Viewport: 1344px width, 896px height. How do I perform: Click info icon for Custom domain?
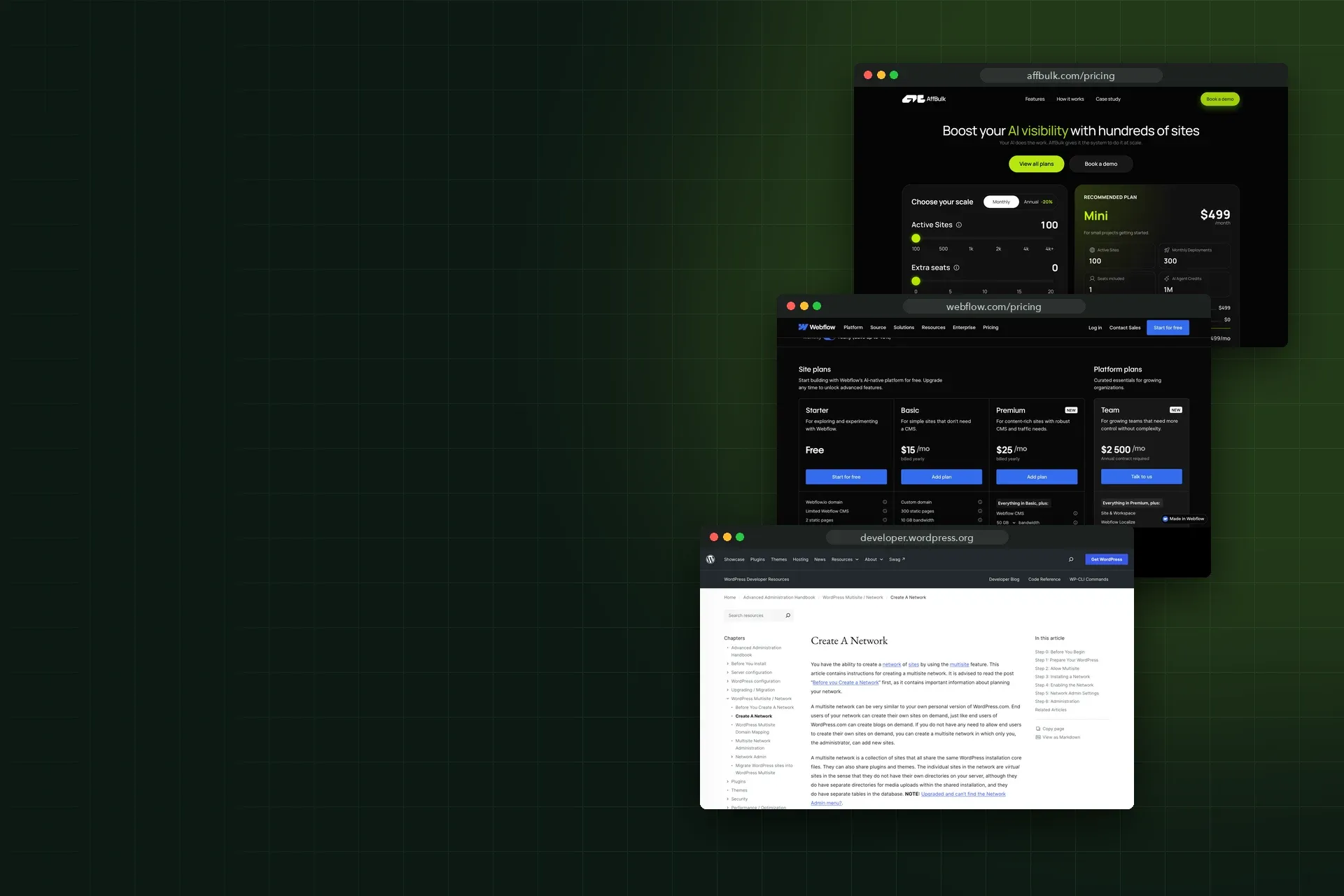point(980,502)
